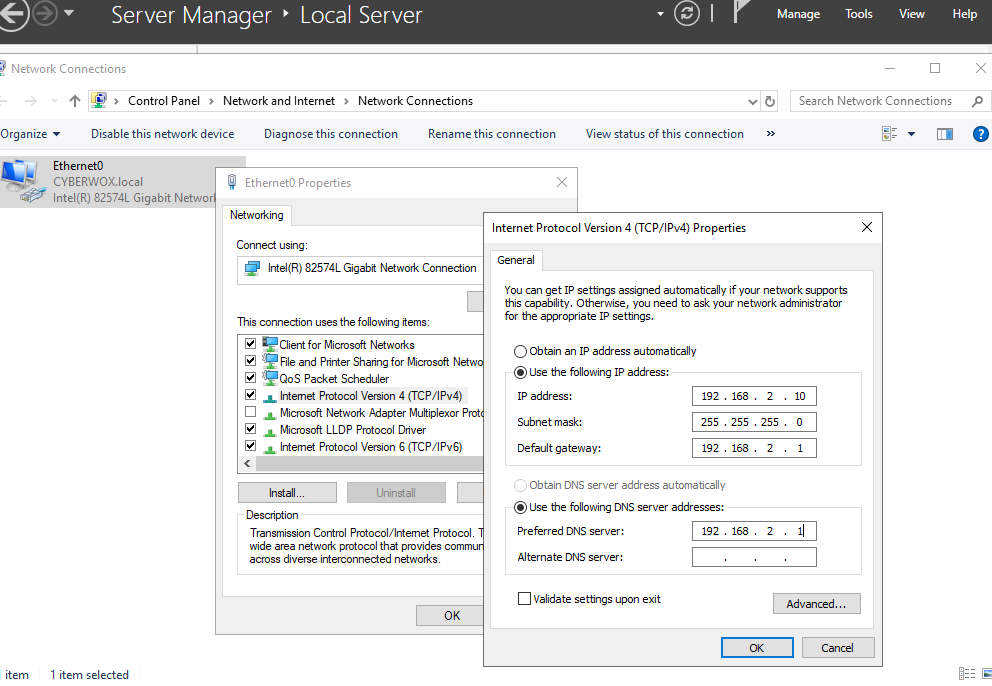Click the IP address field
992x686 pixels.
pyautogui.click(x=754, y=396)
